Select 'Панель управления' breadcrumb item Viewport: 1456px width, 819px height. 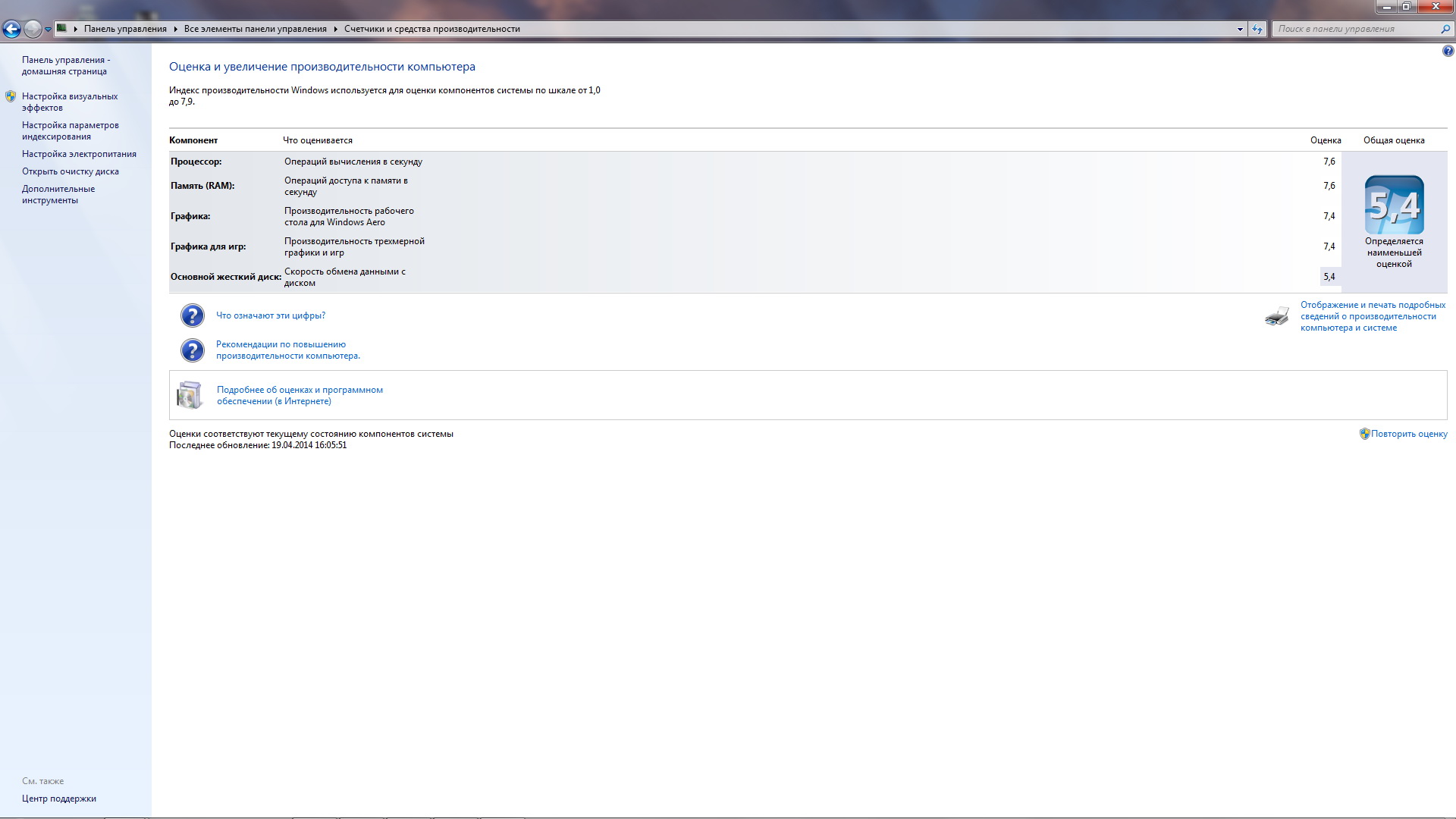(125, 29)
